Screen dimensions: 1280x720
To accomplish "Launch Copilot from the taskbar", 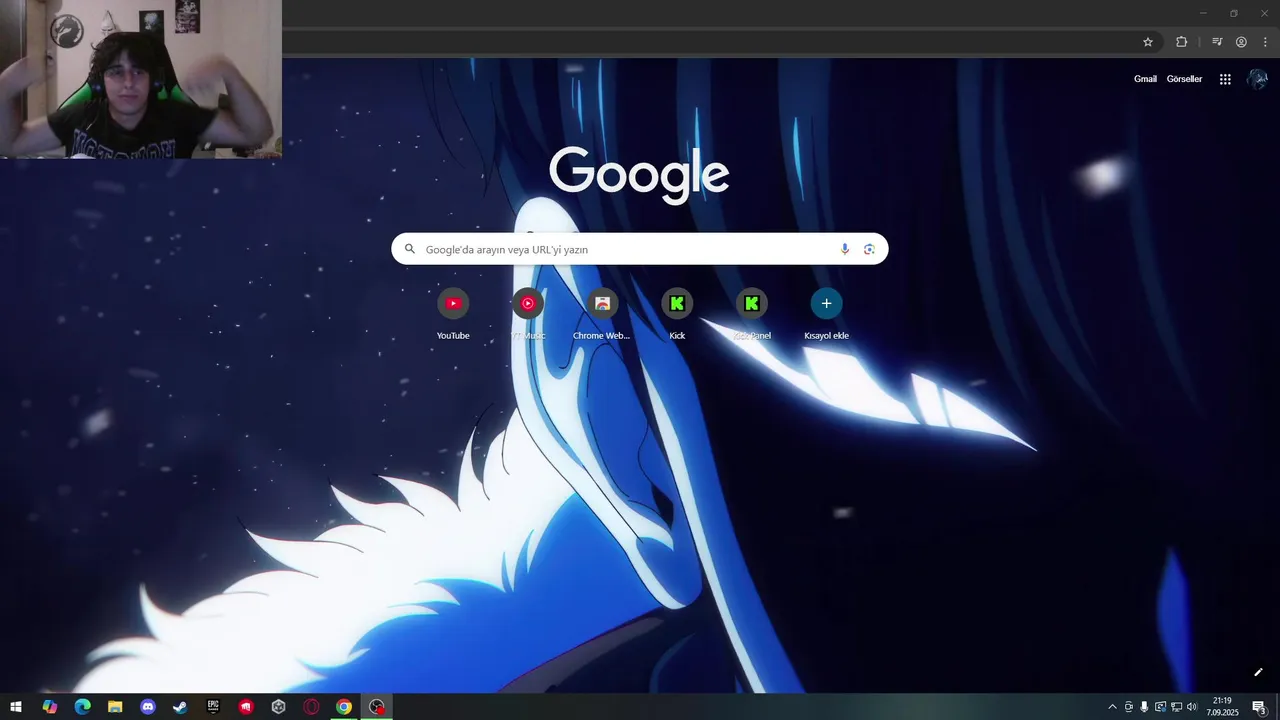I will (x=50, y=707).
